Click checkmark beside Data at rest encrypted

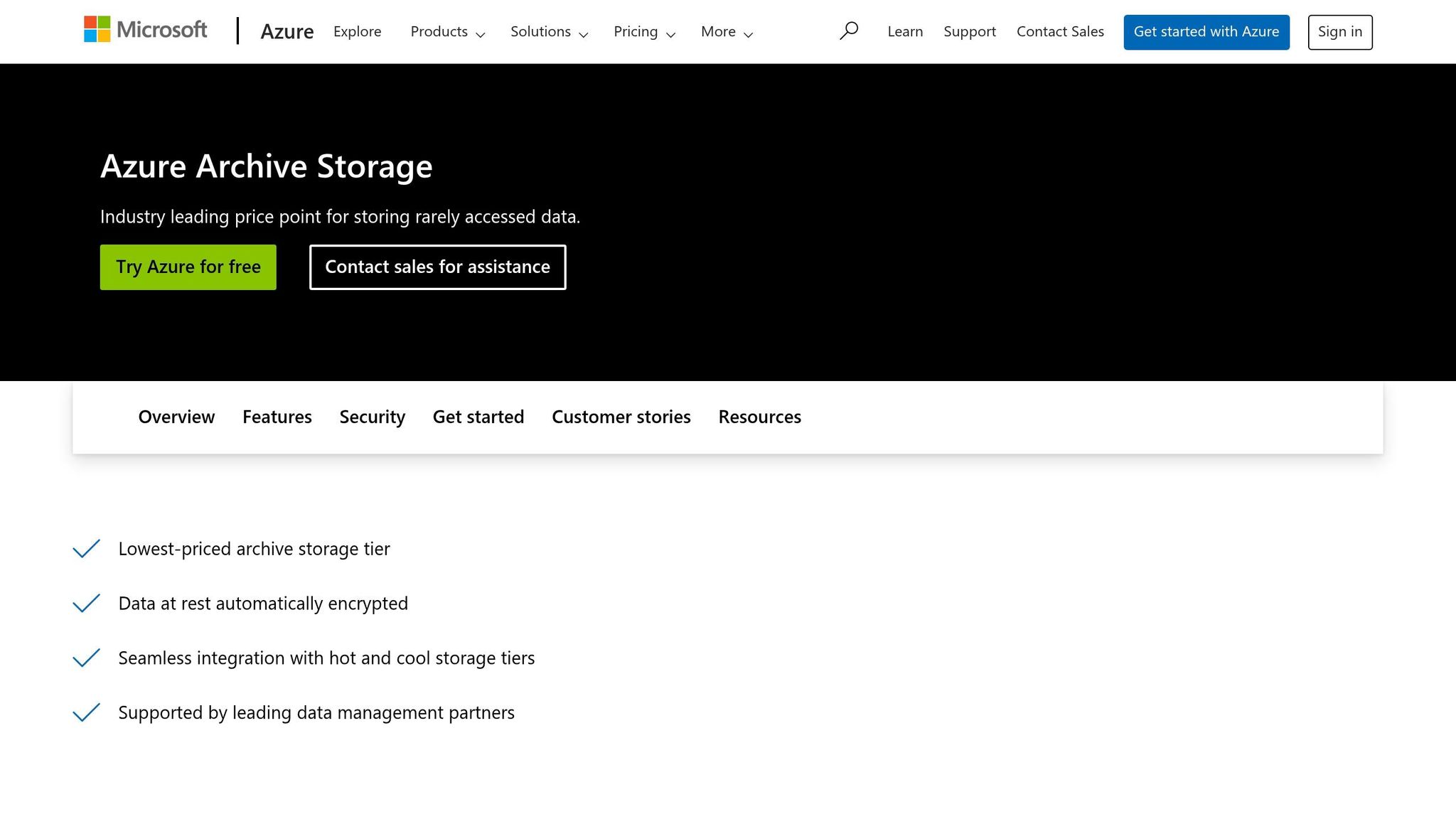point(86,603)
